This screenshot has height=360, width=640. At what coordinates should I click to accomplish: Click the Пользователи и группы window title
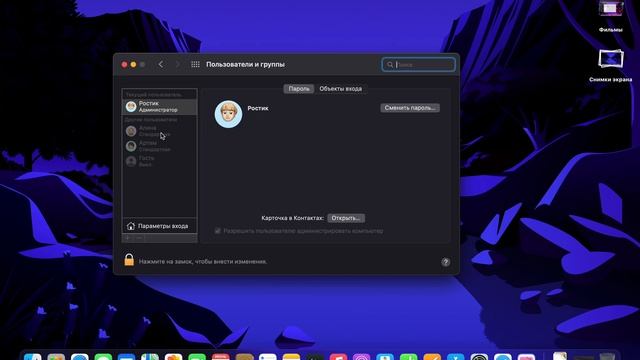[x=245, y=64]
